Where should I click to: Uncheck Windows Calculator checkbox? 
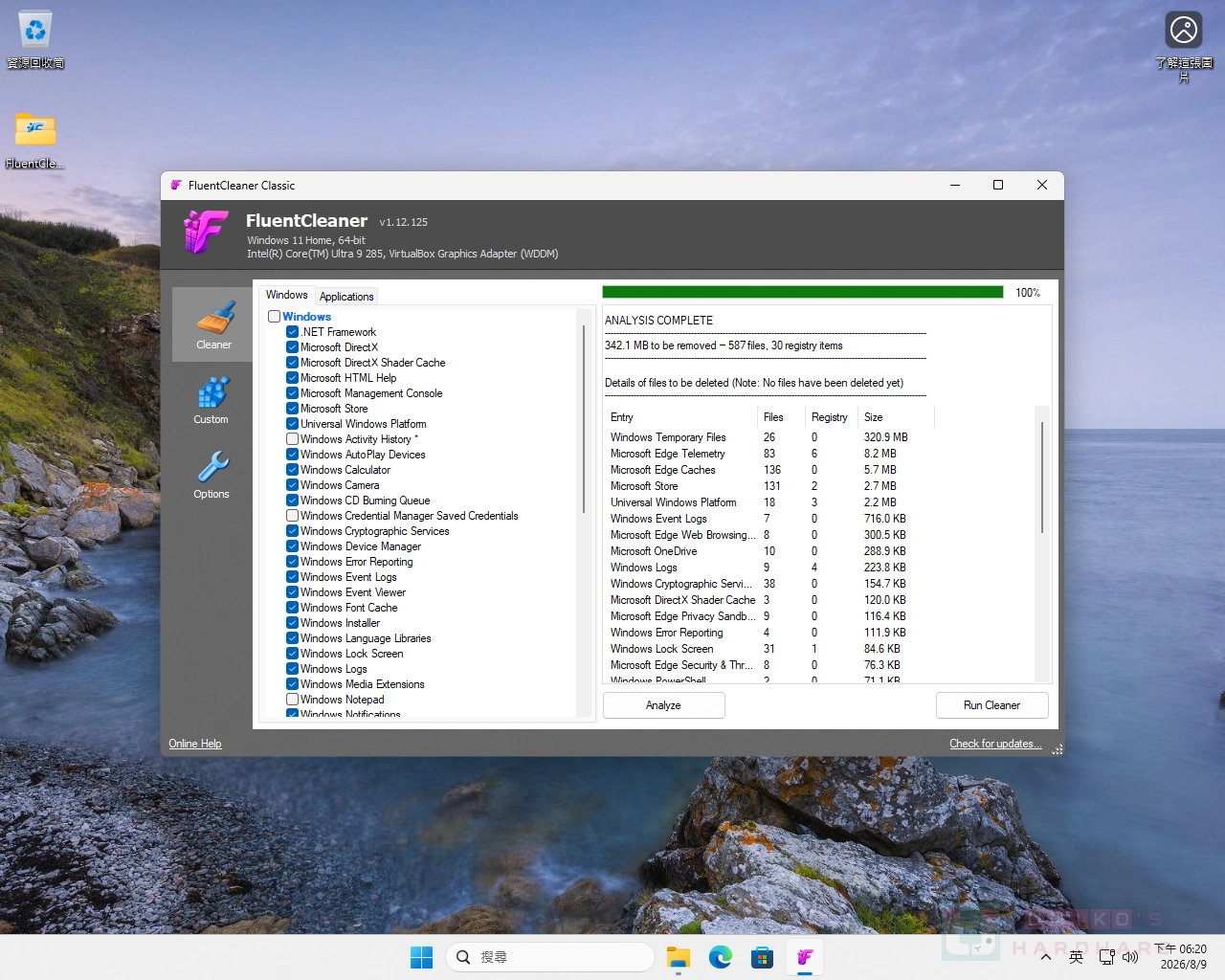(292, 470)
